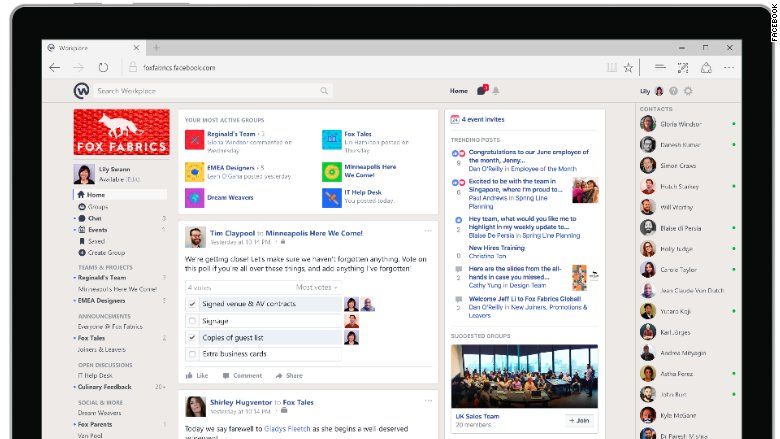Refresh the page in the browser
This screenshot has height=439, width=780.
coord(105,67)
